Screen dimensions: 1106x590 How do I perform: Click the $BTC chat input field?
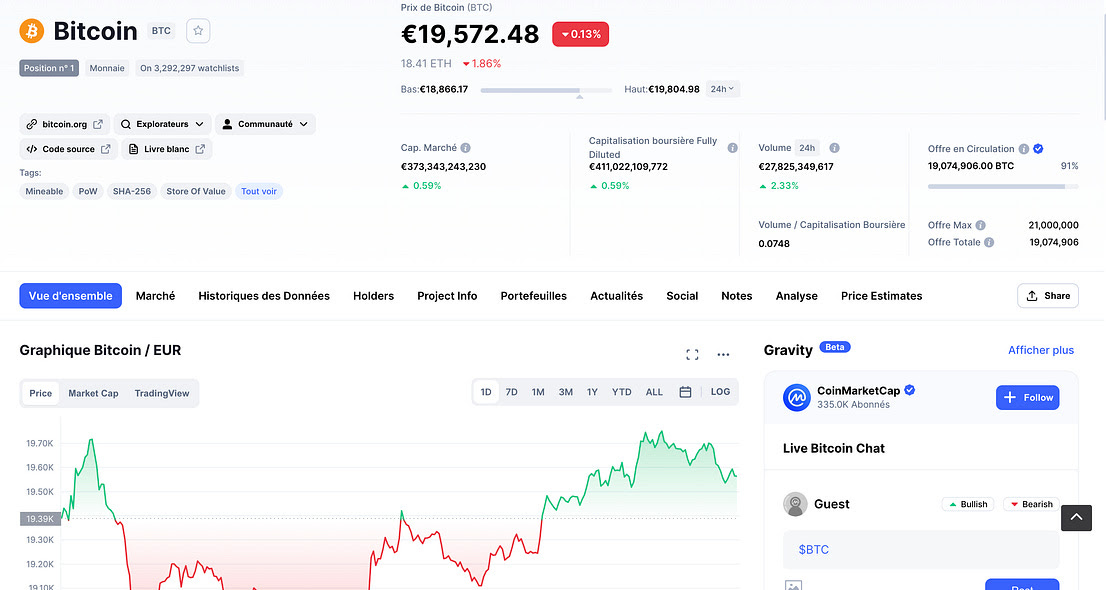[x=920, y=550]
